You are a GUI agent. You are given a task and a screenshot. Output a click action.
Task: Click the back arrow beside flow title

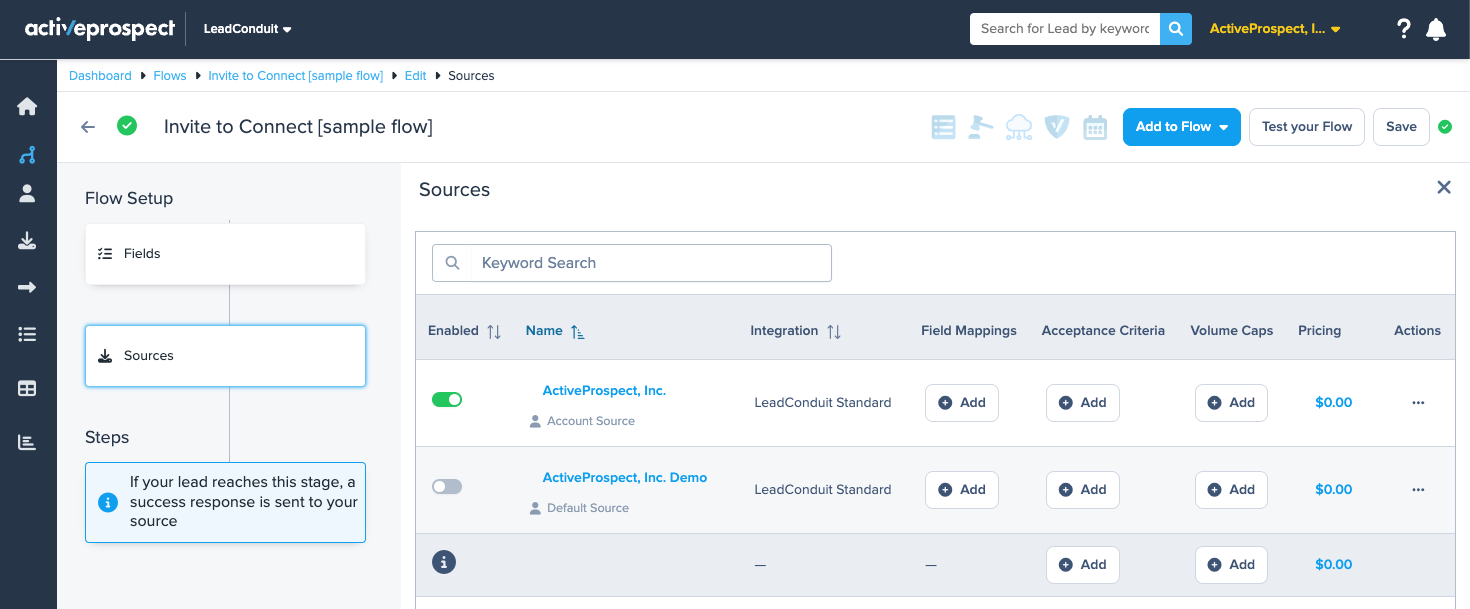(88, 127)
